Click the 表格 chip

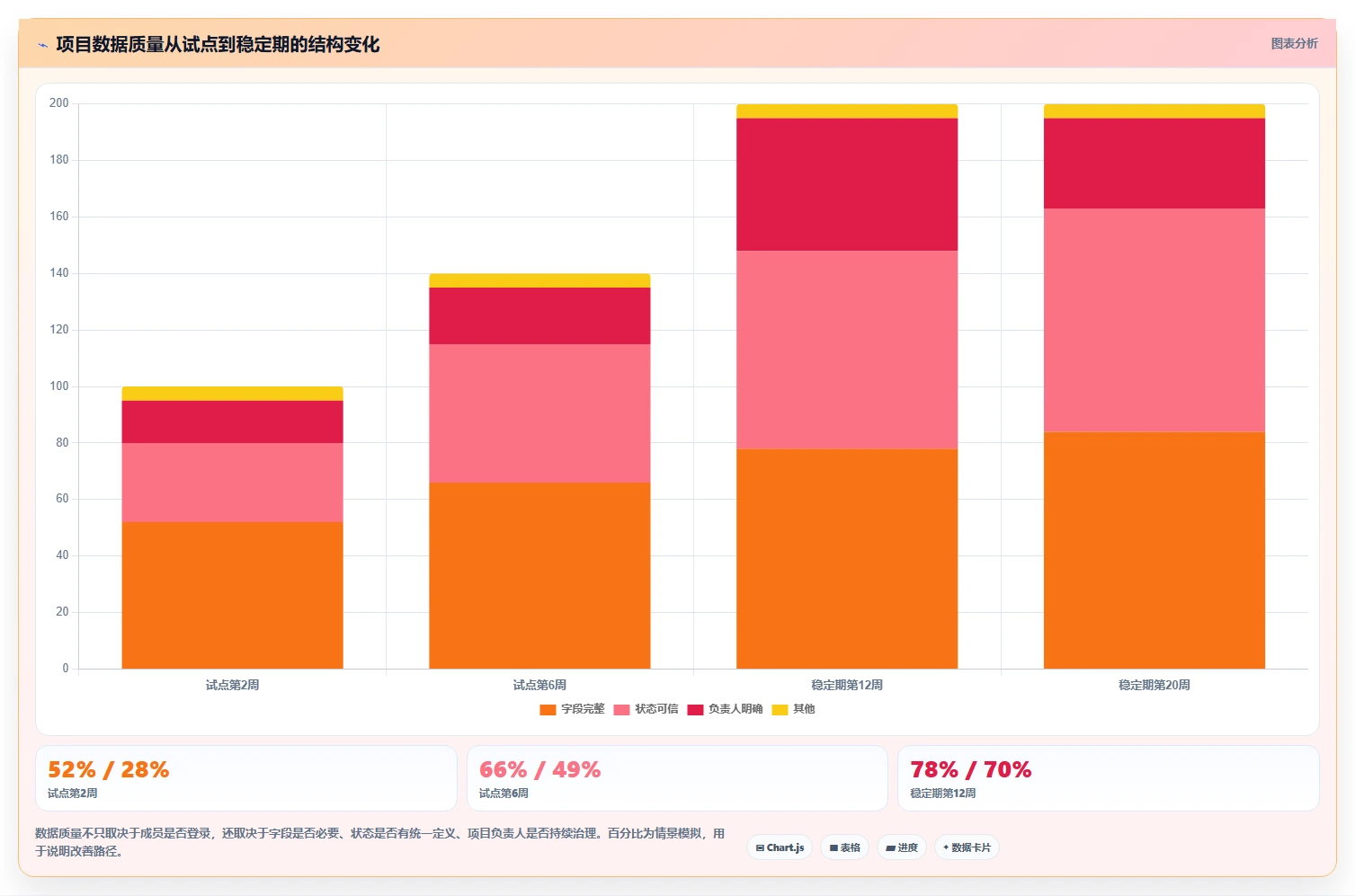click(x=844, y=847)
